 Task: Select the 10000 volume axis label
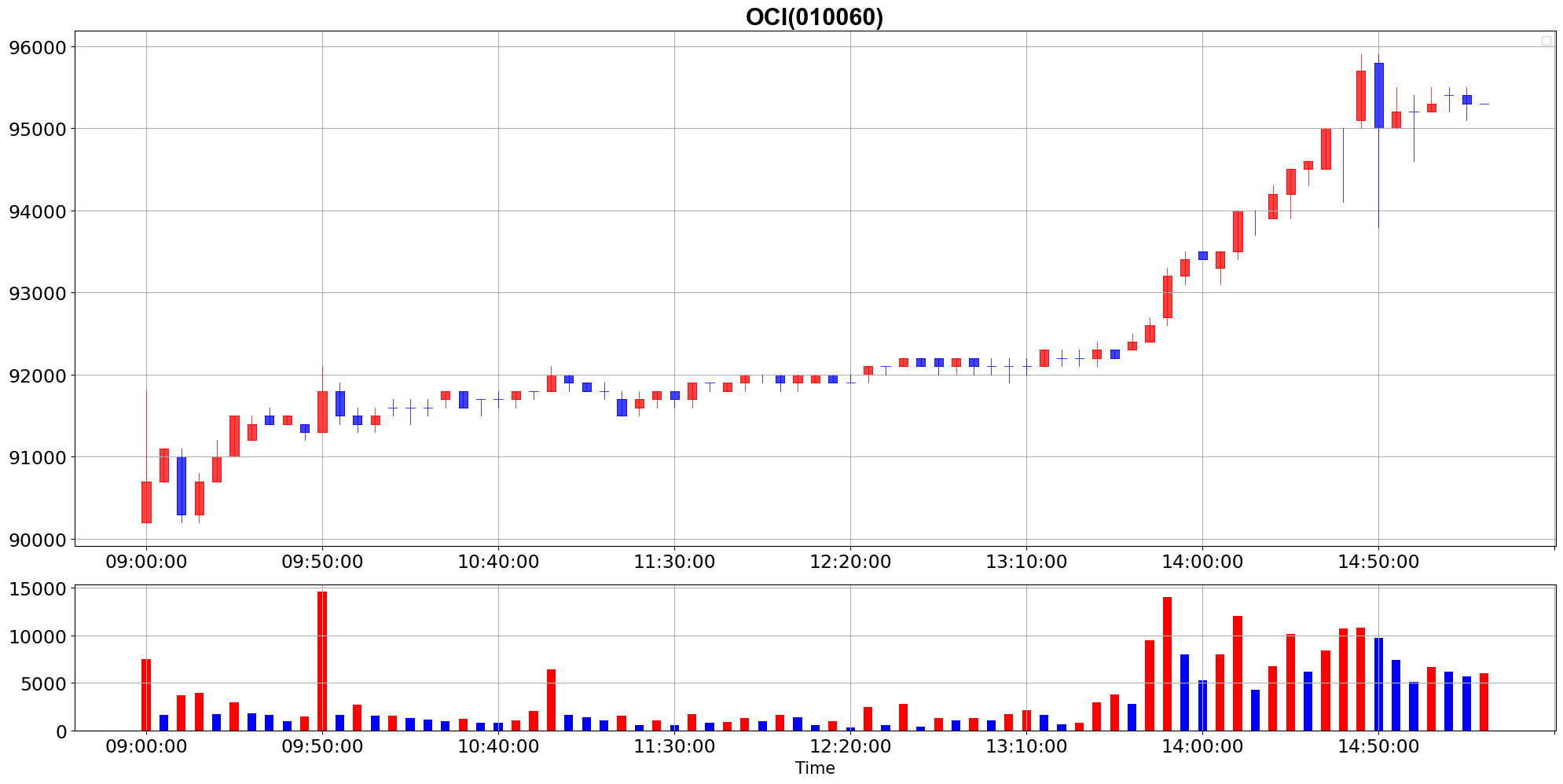click(x=37, y=636)
